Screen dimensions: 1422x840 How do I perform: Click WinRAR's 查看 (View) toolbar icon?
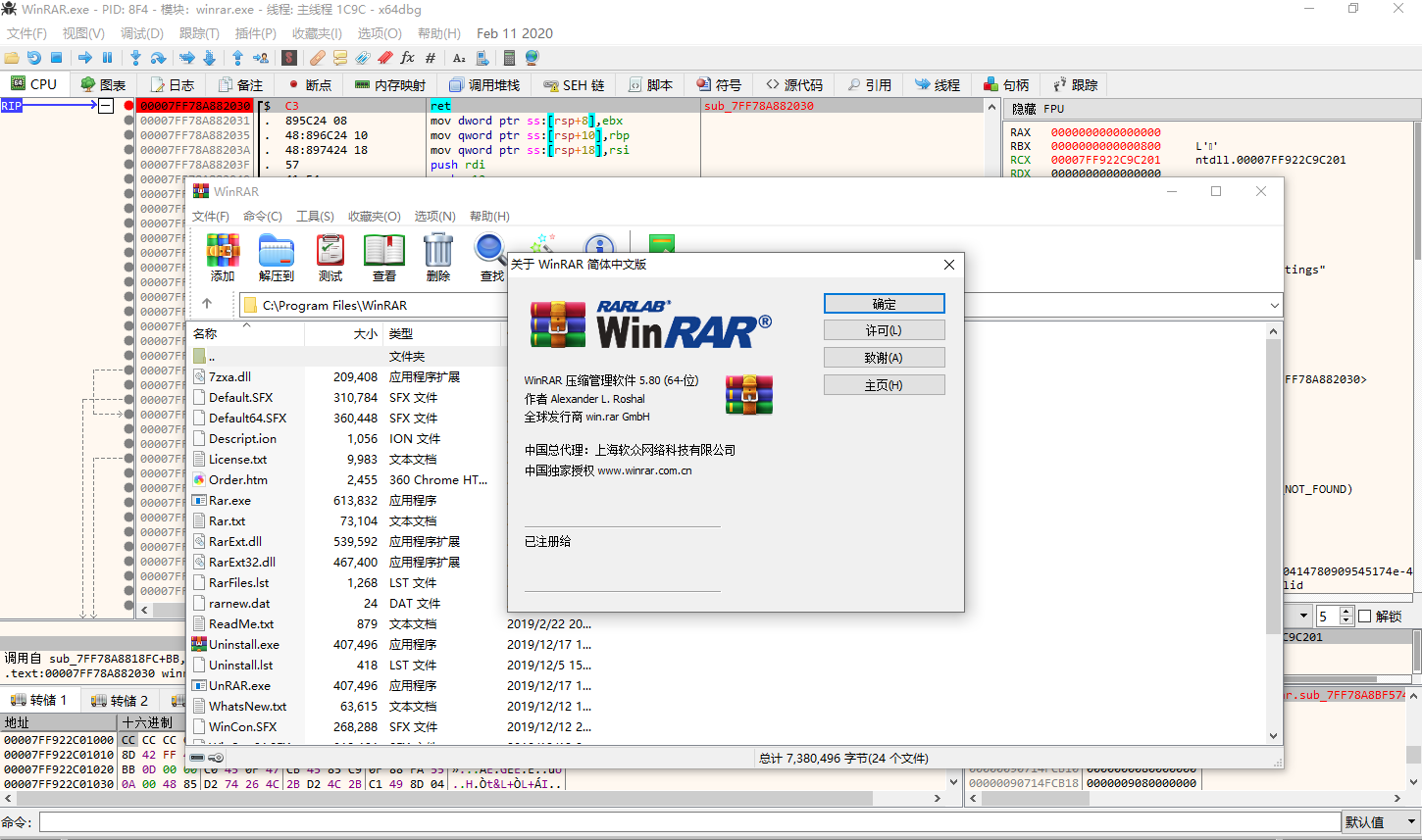tap(384, 258)
